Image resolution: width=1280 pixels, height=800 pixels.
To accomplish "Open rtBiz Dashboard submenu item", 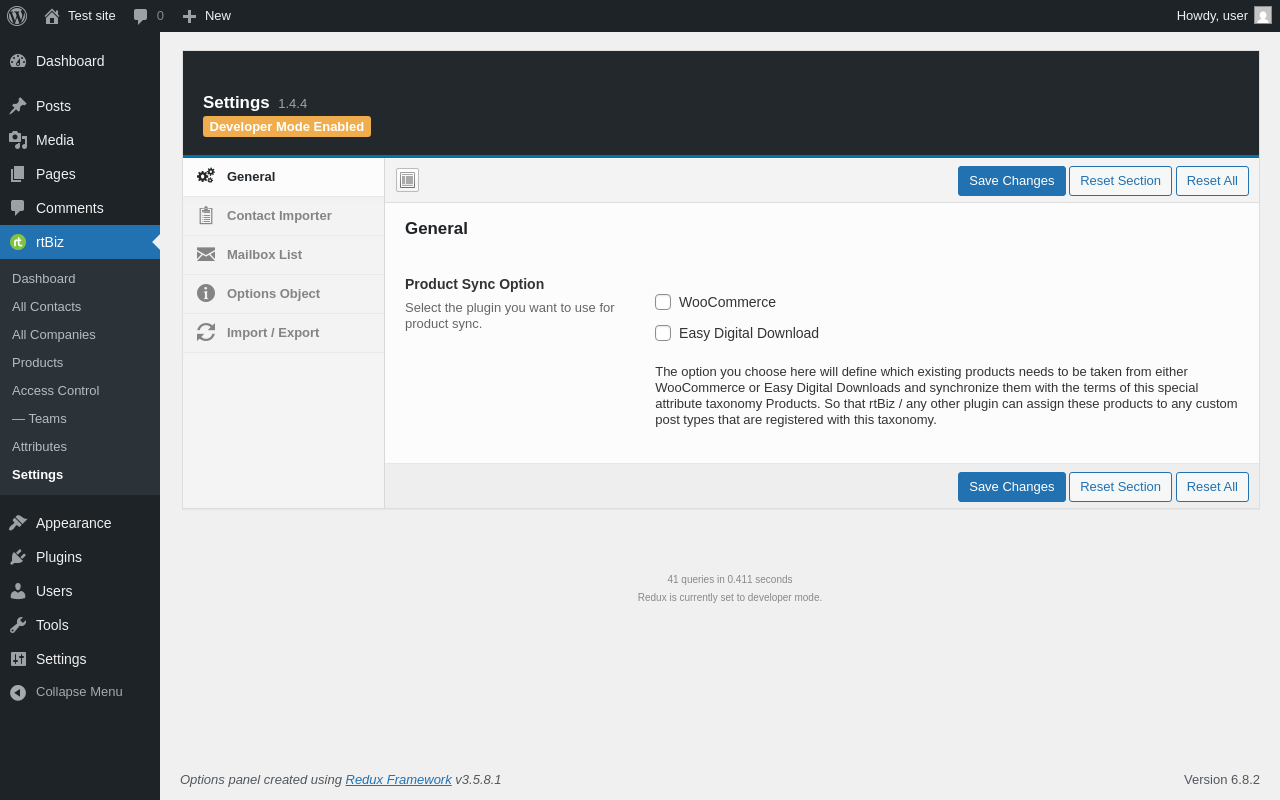I will point(80,278).
